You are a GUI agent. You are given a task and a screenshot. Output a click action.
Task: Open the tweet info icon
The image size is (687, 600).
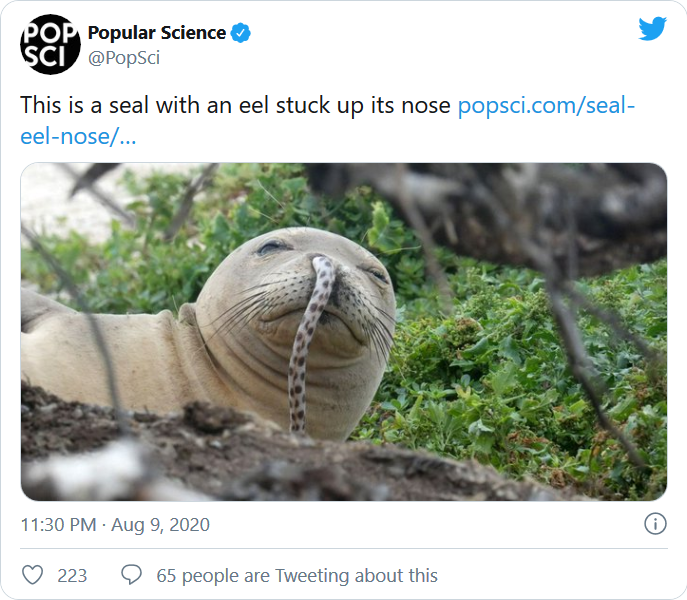[655, 523]
